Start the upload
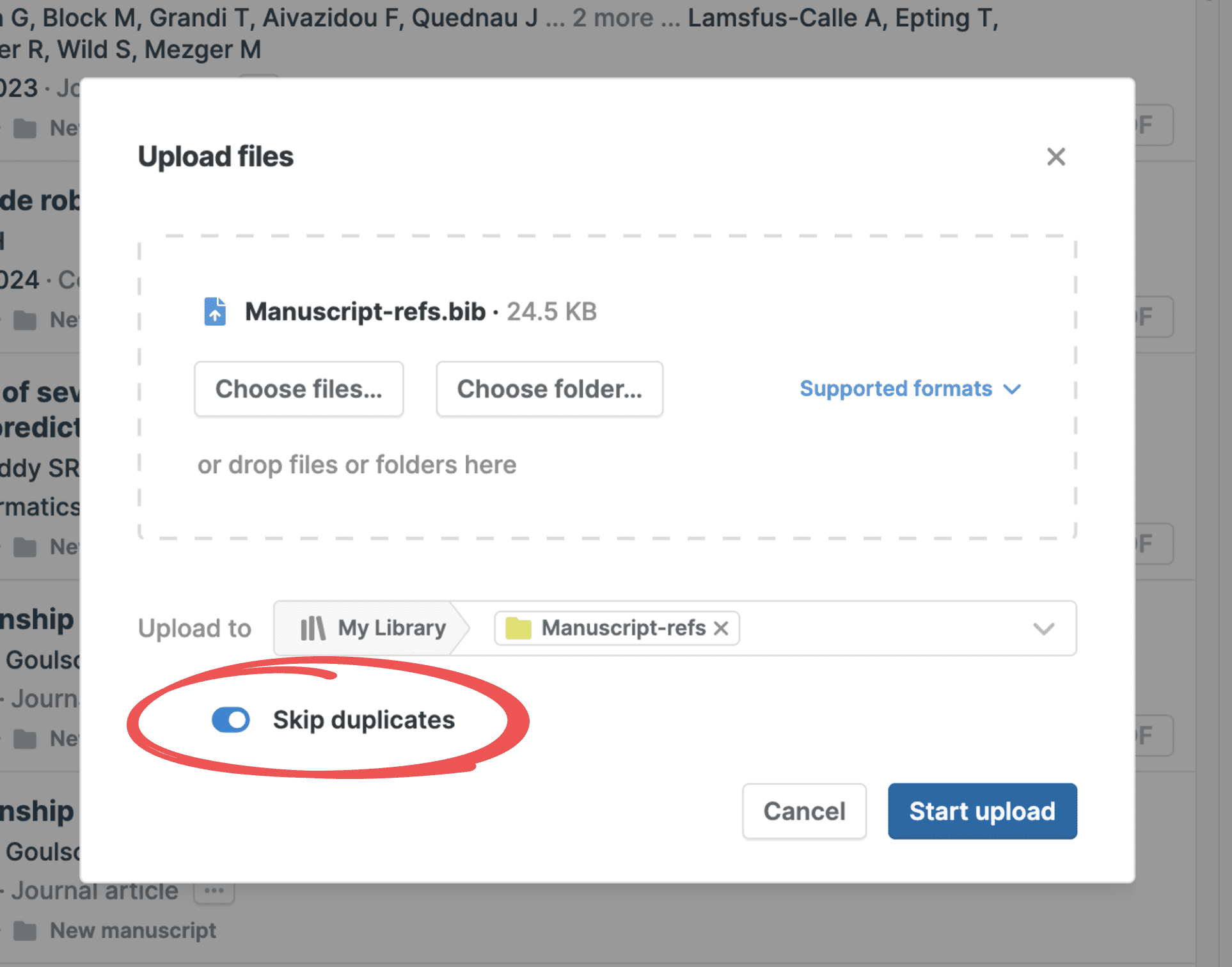The width and height of the screenshot is (1232, 967). 982,811
